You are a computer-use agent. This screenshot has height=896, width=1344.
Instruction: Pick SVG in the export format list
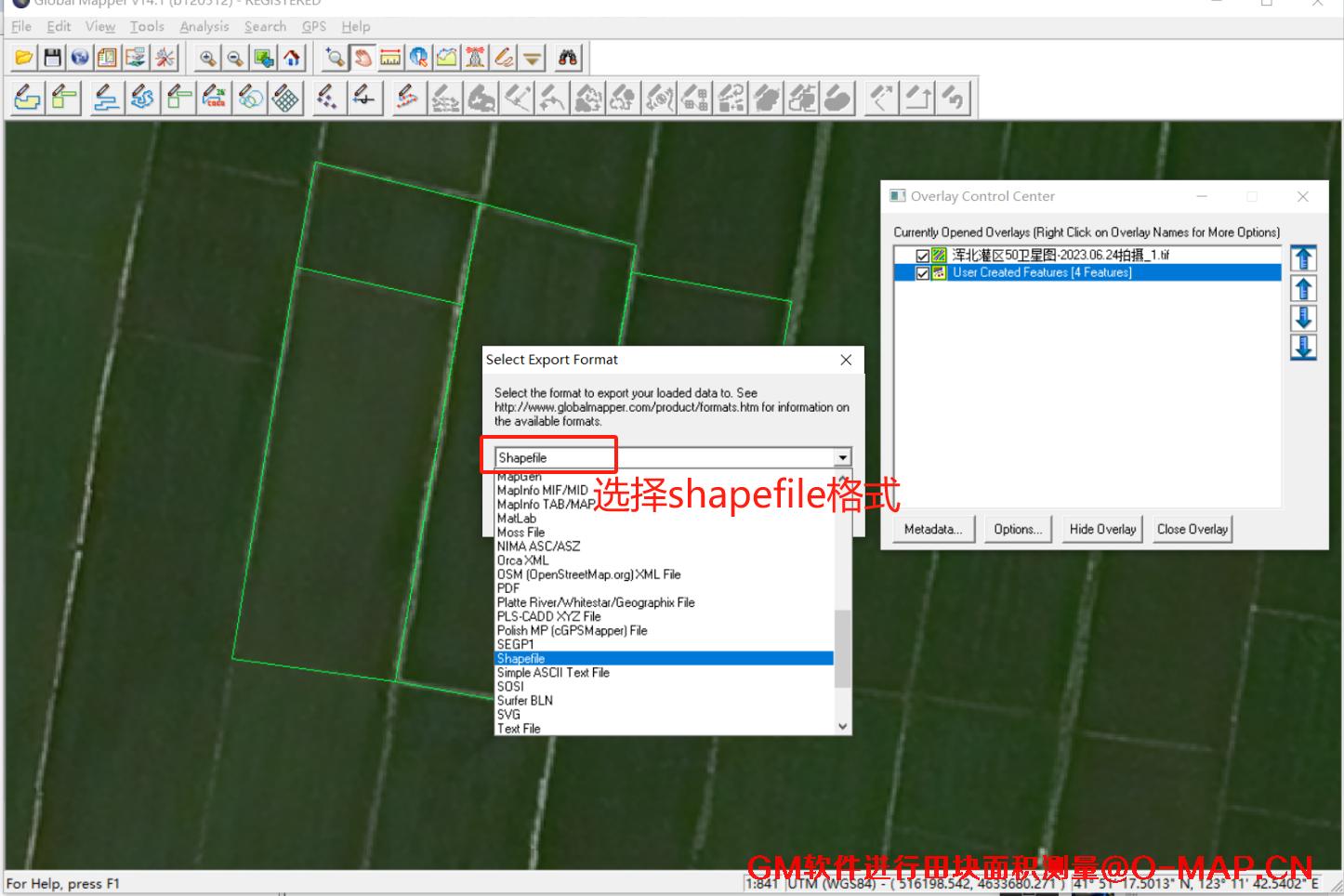coord(508,715)
